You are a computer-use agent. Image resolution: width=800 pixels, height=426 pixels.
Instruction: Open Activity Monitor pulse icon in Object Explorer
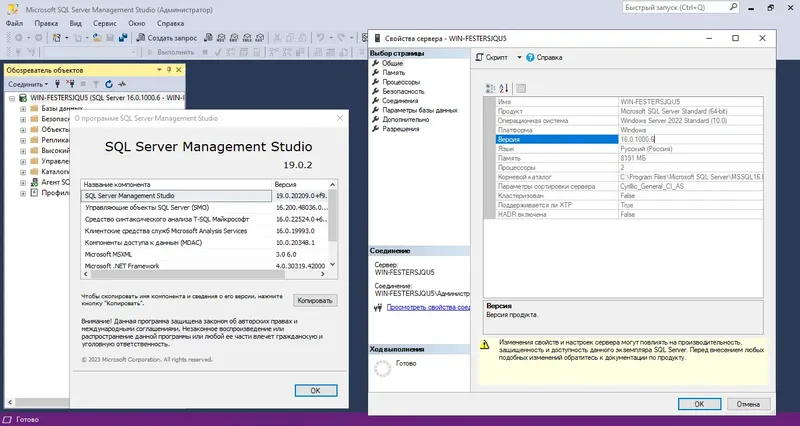(122, 84)
